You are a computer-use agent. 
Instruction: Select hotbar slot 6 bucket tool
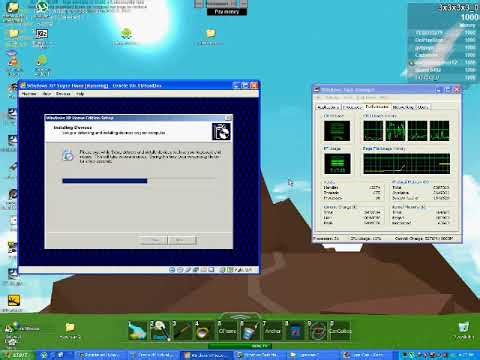coord(249,330)
